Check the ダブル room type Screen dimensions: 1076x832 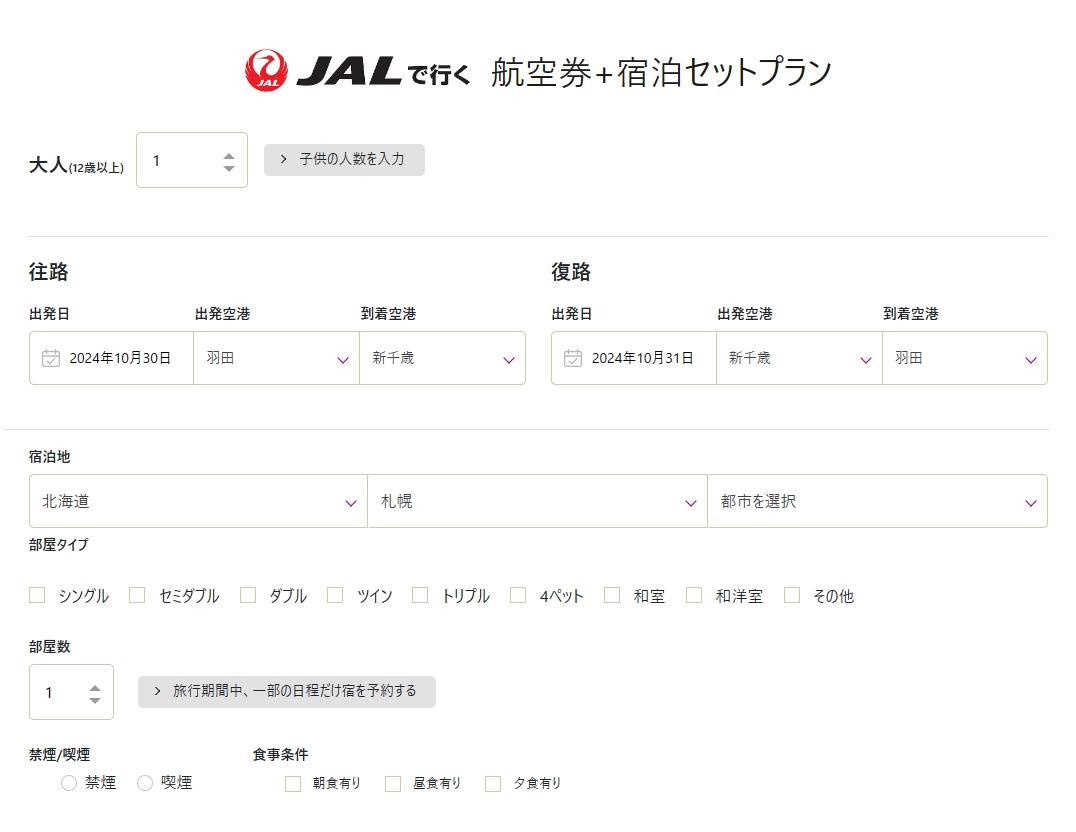248,595
